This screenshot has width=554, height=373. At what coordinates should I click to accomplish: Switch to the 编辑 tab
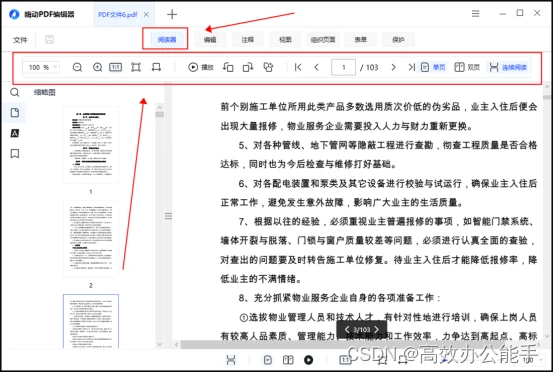[210, 40]
